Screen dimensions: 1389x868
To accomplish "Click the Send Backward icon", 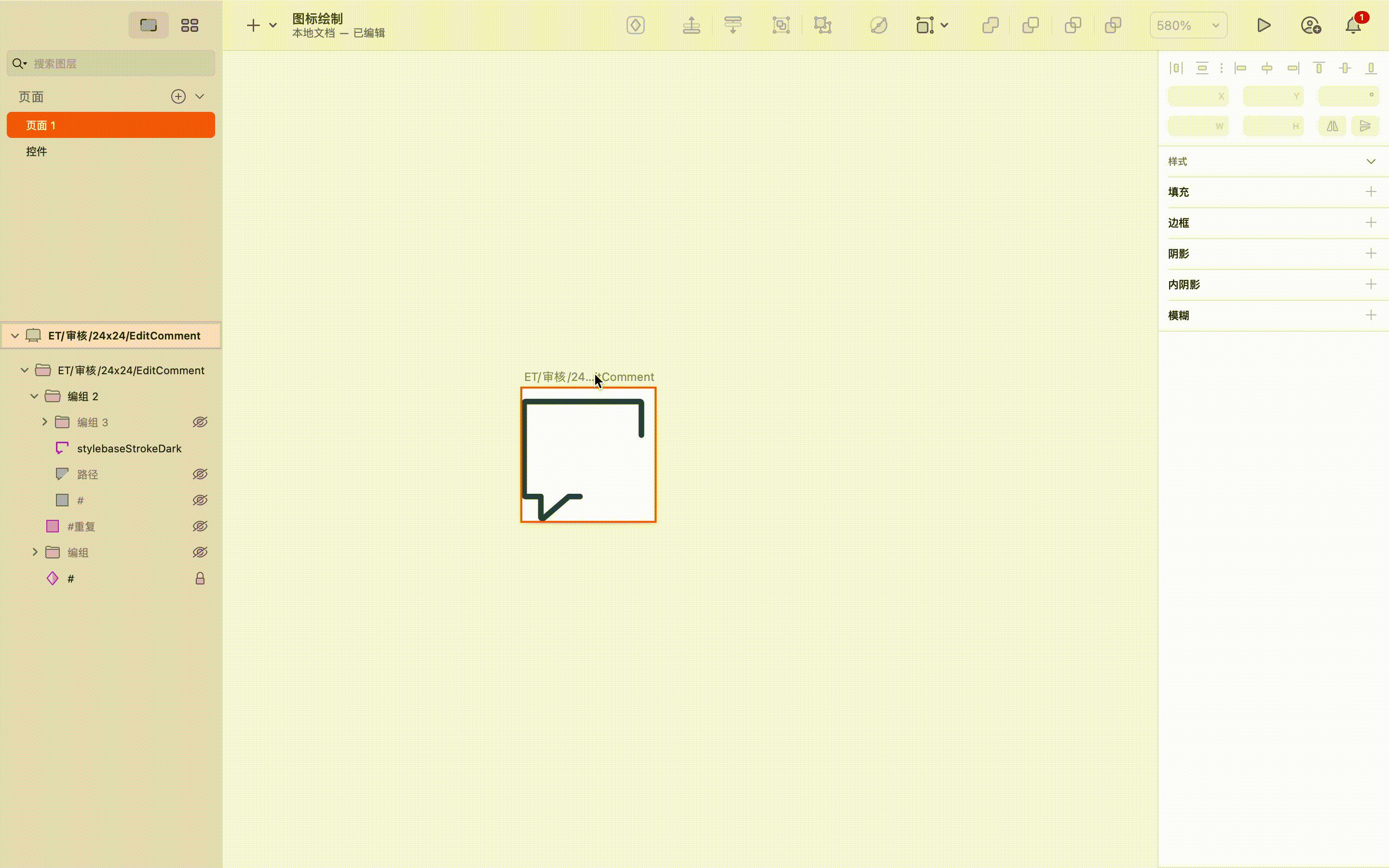I will [733, 25].
